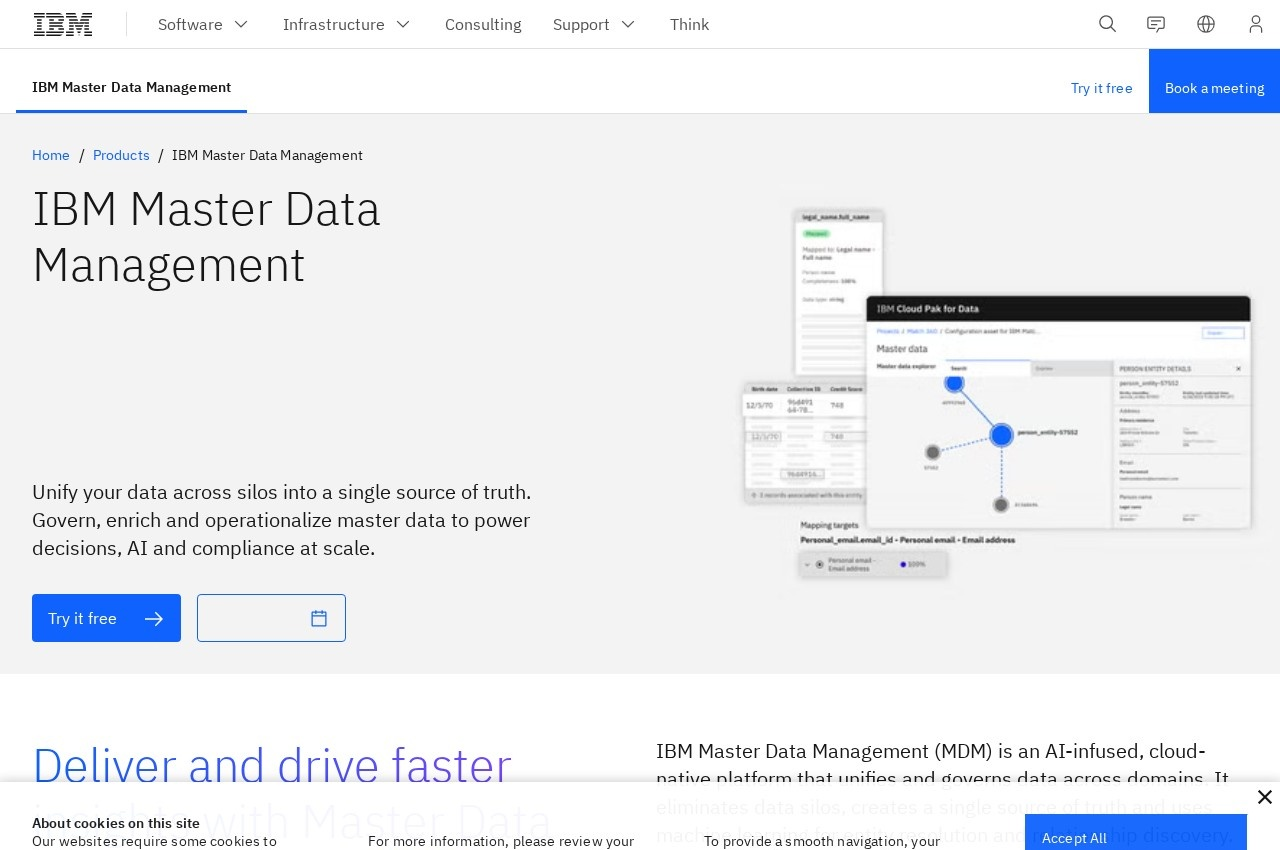Expand the Software menu
1280x850 pixels.
[x=203, y=24]
